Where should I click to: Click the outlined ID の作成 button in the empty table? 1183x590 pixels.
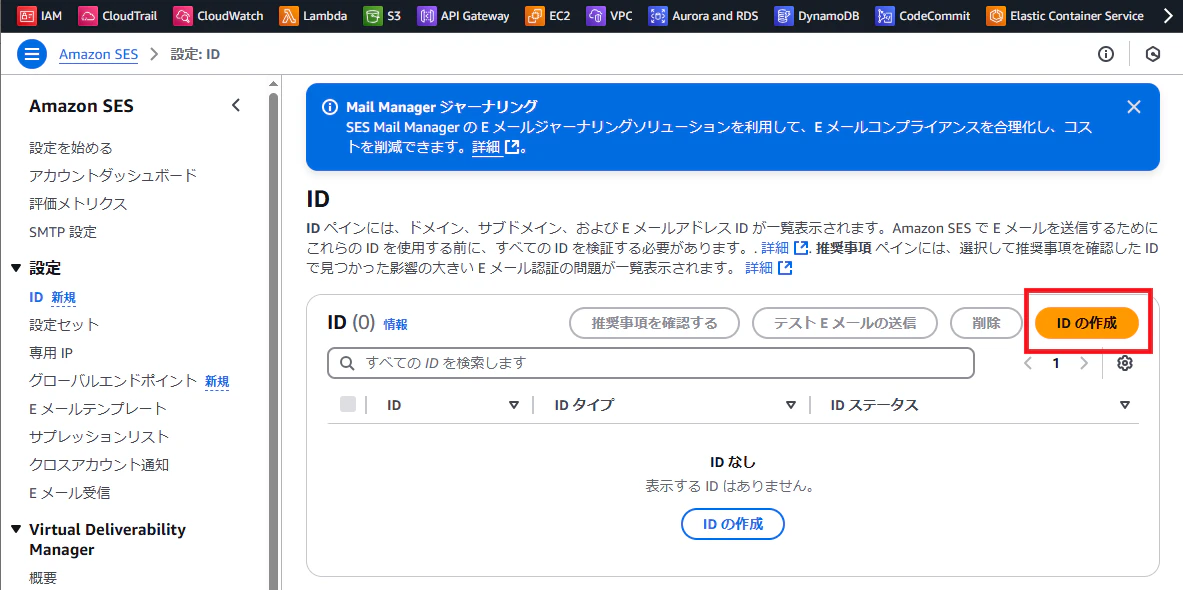point(733,524)
